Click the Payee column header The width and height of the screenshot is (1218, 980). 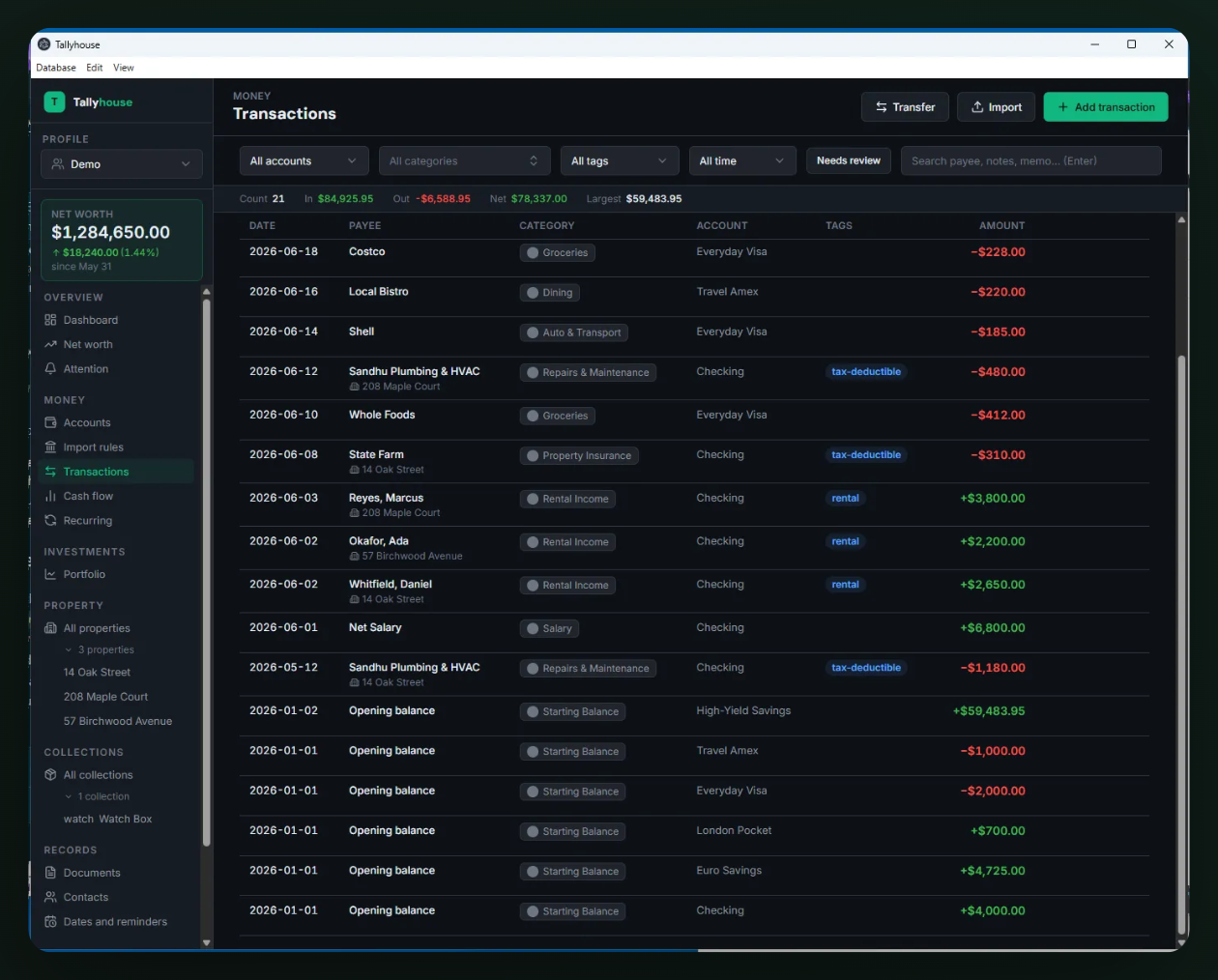coord(364,225)
